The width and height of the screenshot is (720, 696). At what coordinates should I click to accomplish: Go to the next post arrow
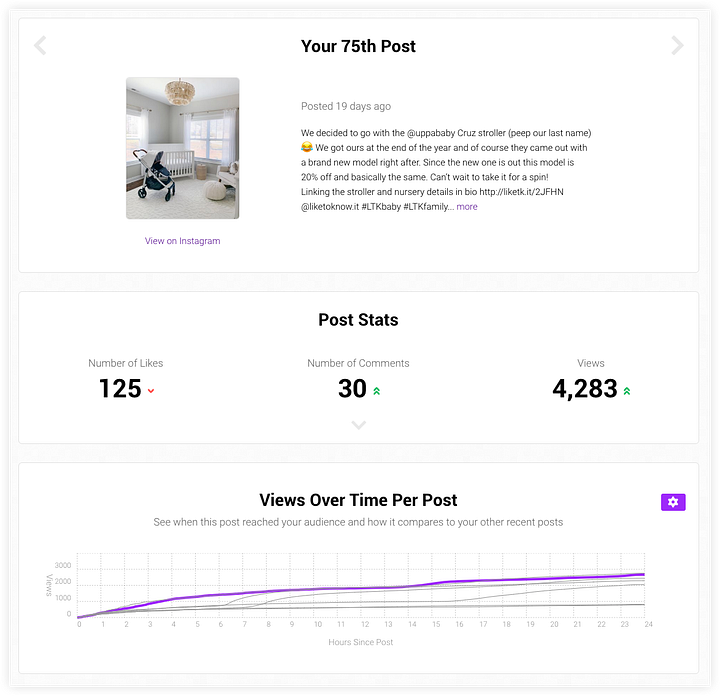point(677,46)
